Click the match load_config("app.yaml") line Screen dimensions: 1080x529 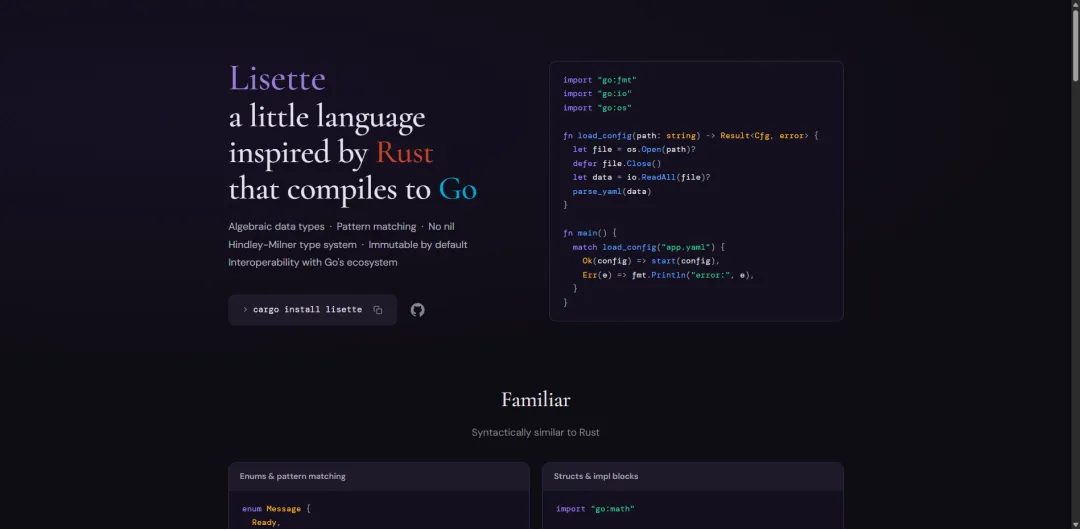(648, 247)
